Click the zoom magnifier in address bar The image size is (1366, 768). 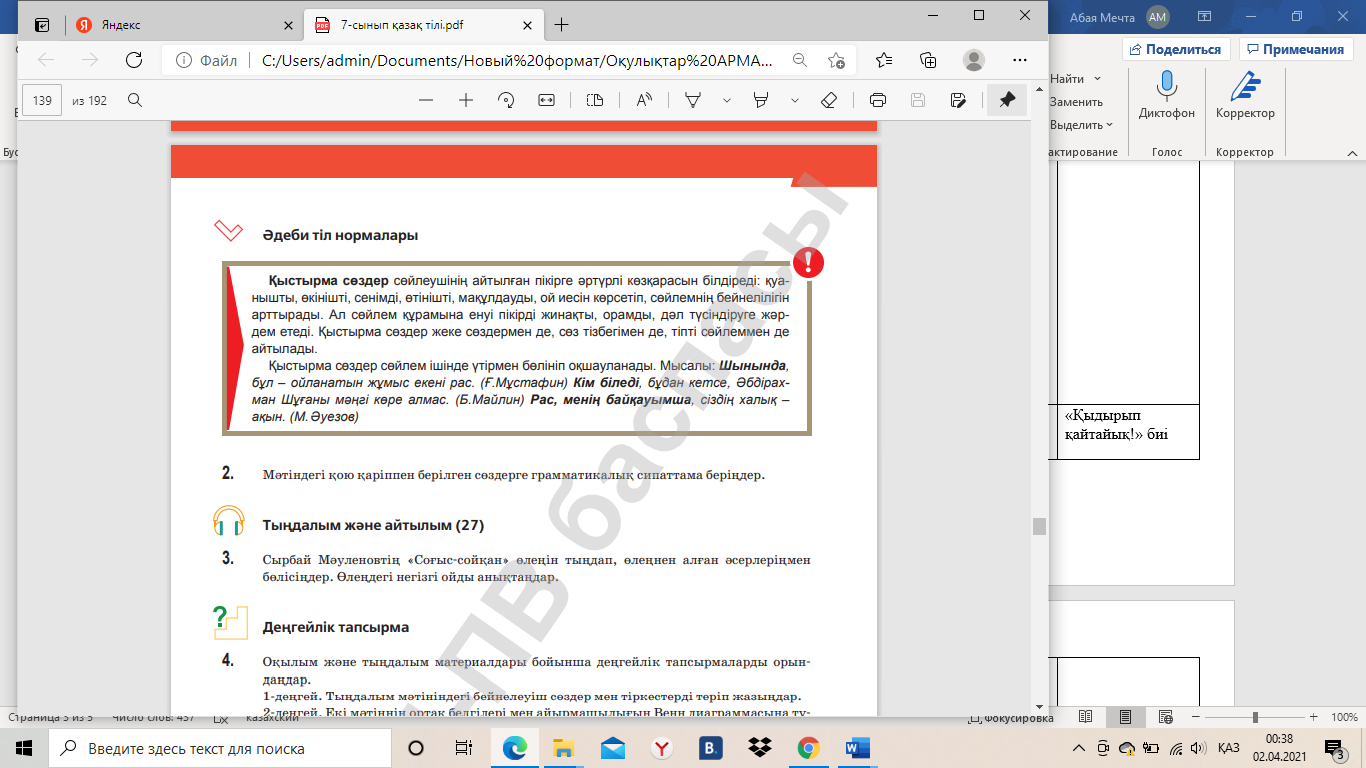point(800,60)
